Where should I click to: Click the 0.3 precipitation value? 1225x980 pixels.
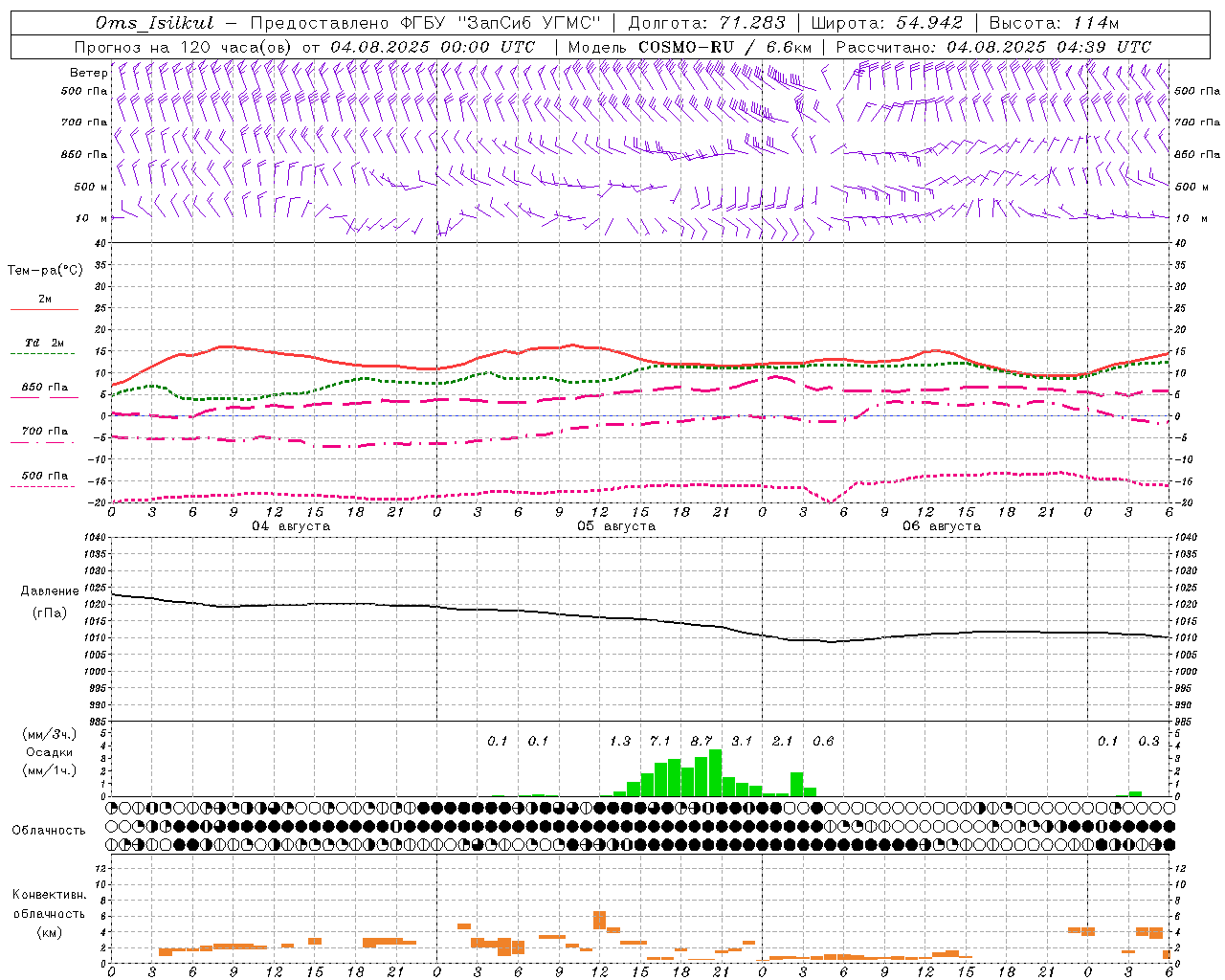tap(1148, 742)
